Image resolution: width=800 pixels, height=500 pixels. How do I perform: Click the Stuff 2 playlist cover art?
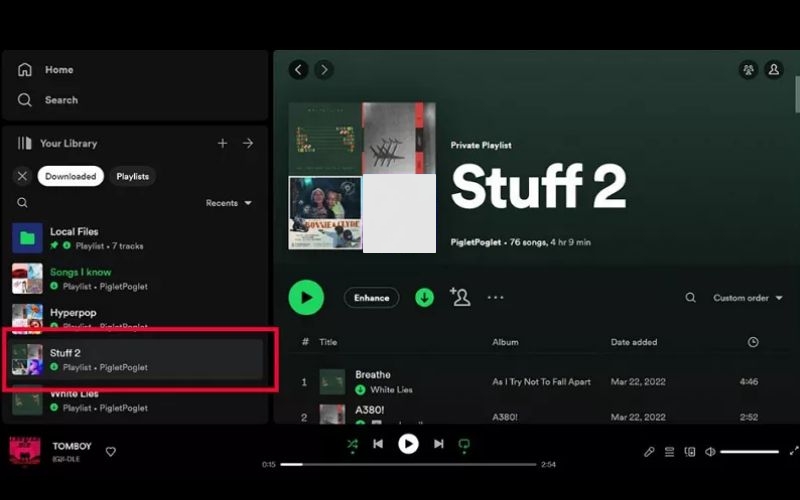point(362,177)
